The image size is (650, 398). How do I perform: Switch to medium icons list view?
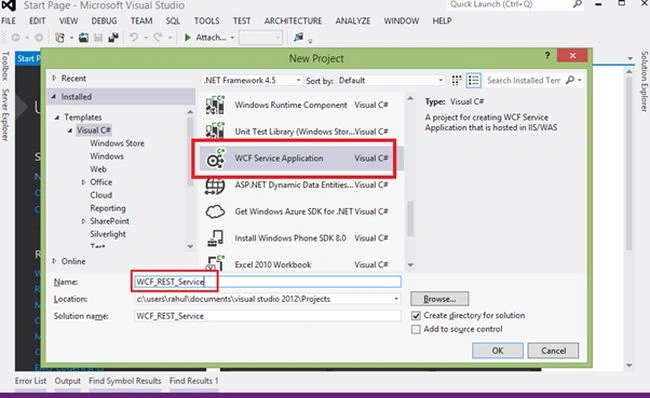(473, 80)
